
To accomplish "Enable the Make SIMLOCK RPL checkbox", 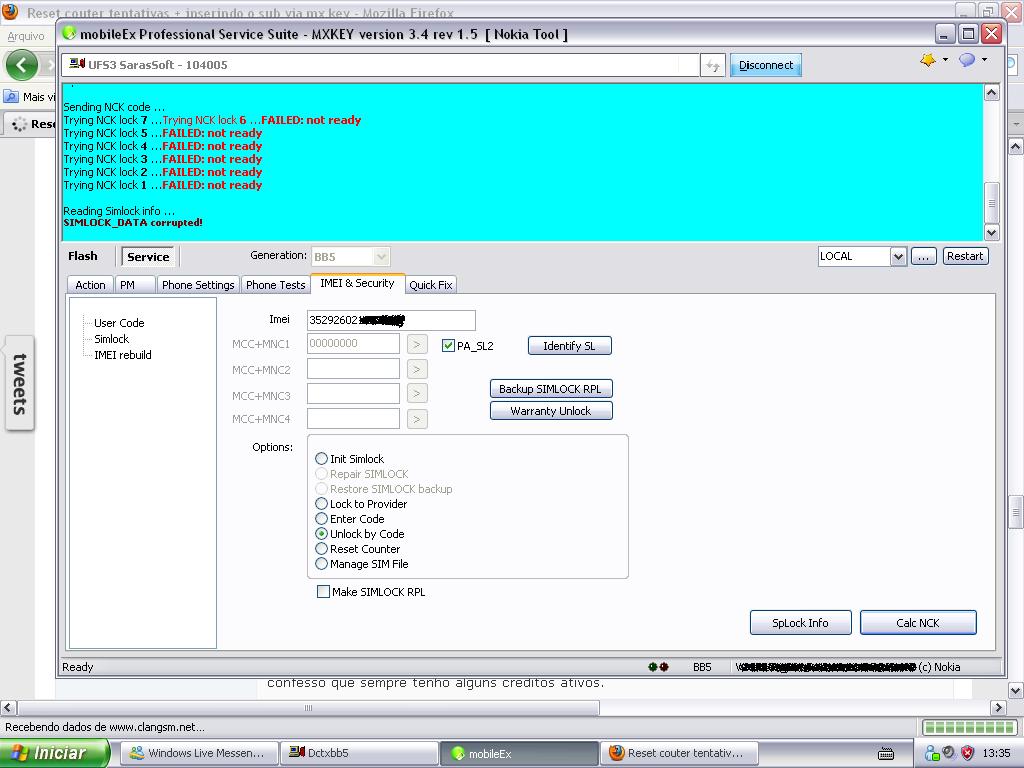I will pos(323,592).
